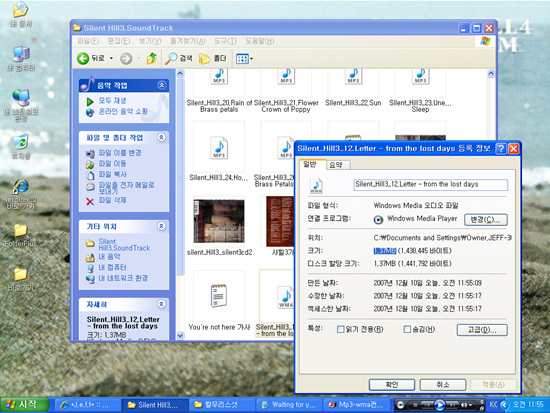This screenshot has height=413, width=550.
Task: Click online music shopping globe link
Action: pyautogui.click(x=123, y=112)
